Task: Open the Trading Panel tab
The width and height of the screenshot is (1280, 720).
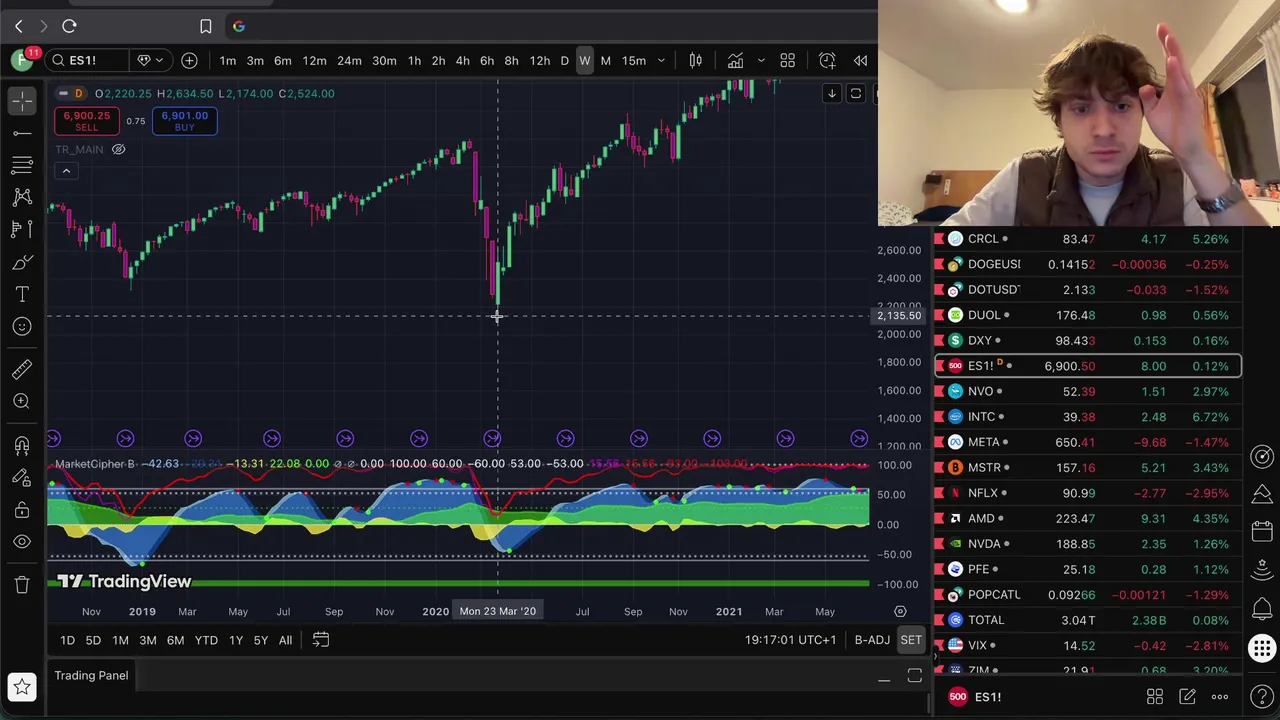Action: click(91, 675)
